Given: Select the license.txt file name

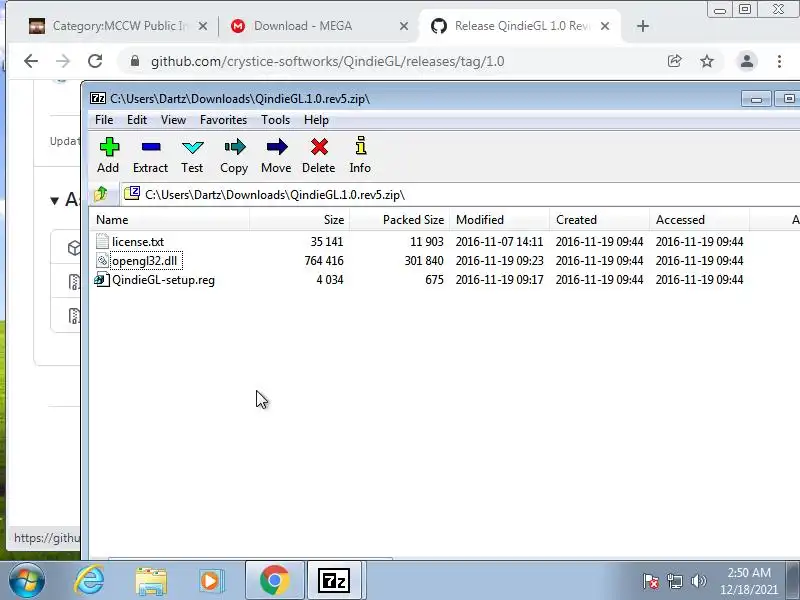Looking at the screenshot, I should pos(138,241).
